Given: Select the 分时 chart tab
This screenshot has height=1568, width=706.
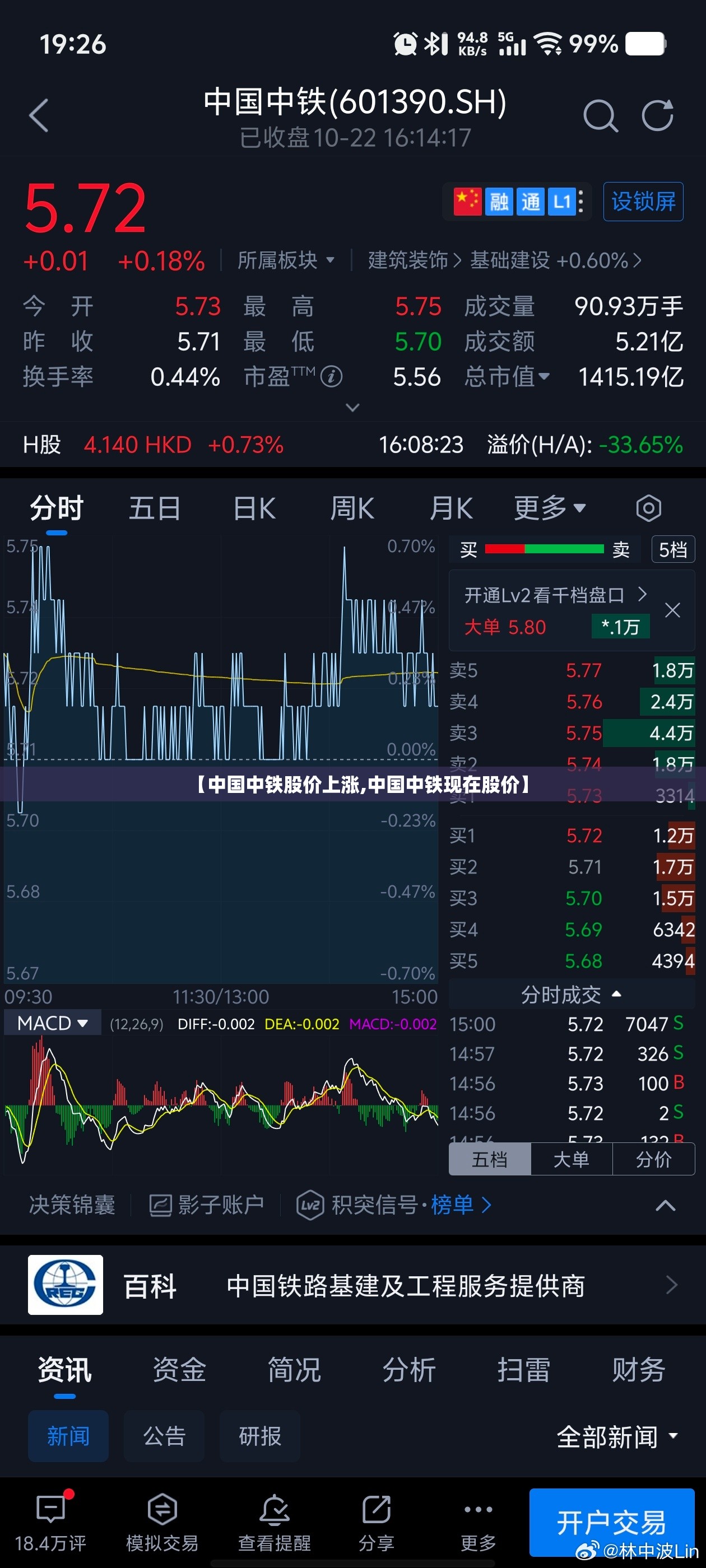Looking at the screenshot, I should [57, 508].
